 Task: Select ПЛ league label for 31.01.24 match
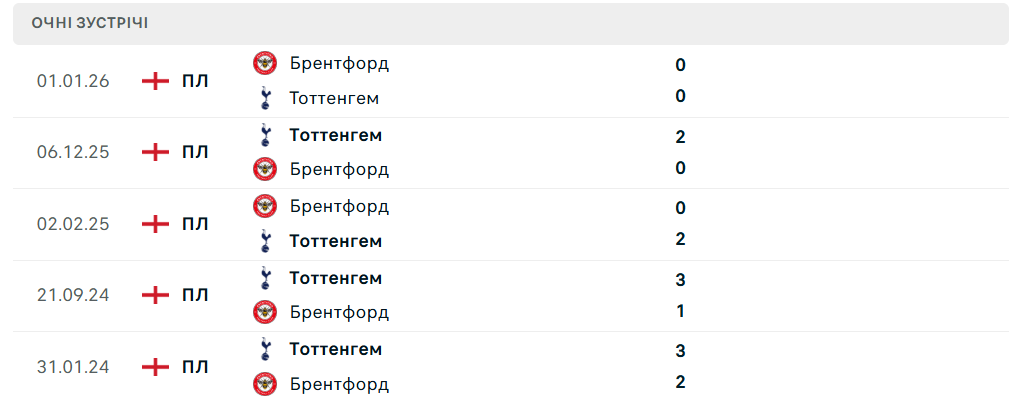coord(195,367)
